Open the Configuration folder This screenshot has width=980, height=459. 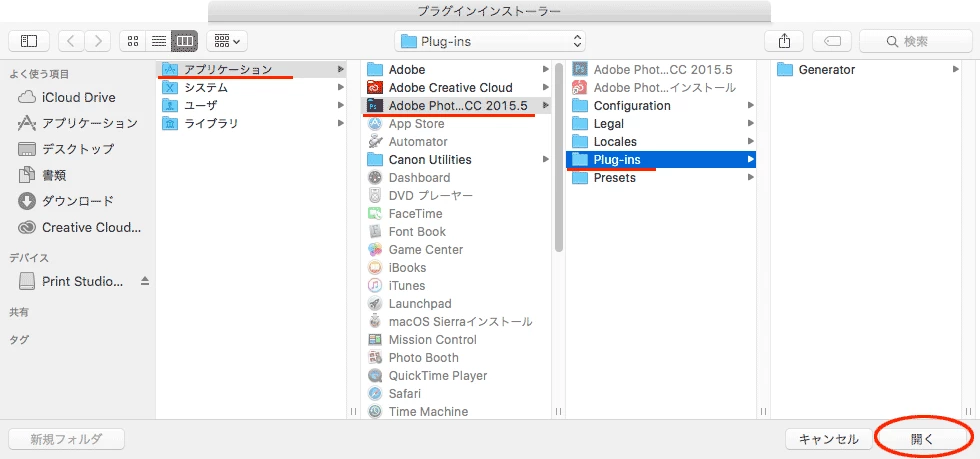(x=662, y=106)
